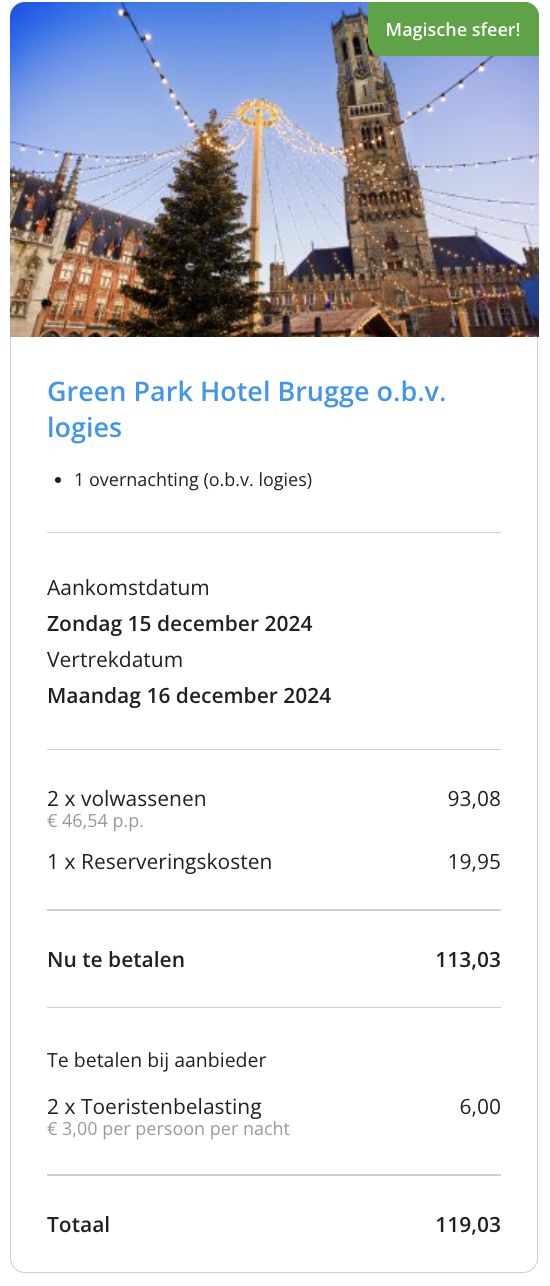Click the € 3,00 per persoon per nacht note
The height and width of the screenshot is (1286, 550).
[169, 1129]
